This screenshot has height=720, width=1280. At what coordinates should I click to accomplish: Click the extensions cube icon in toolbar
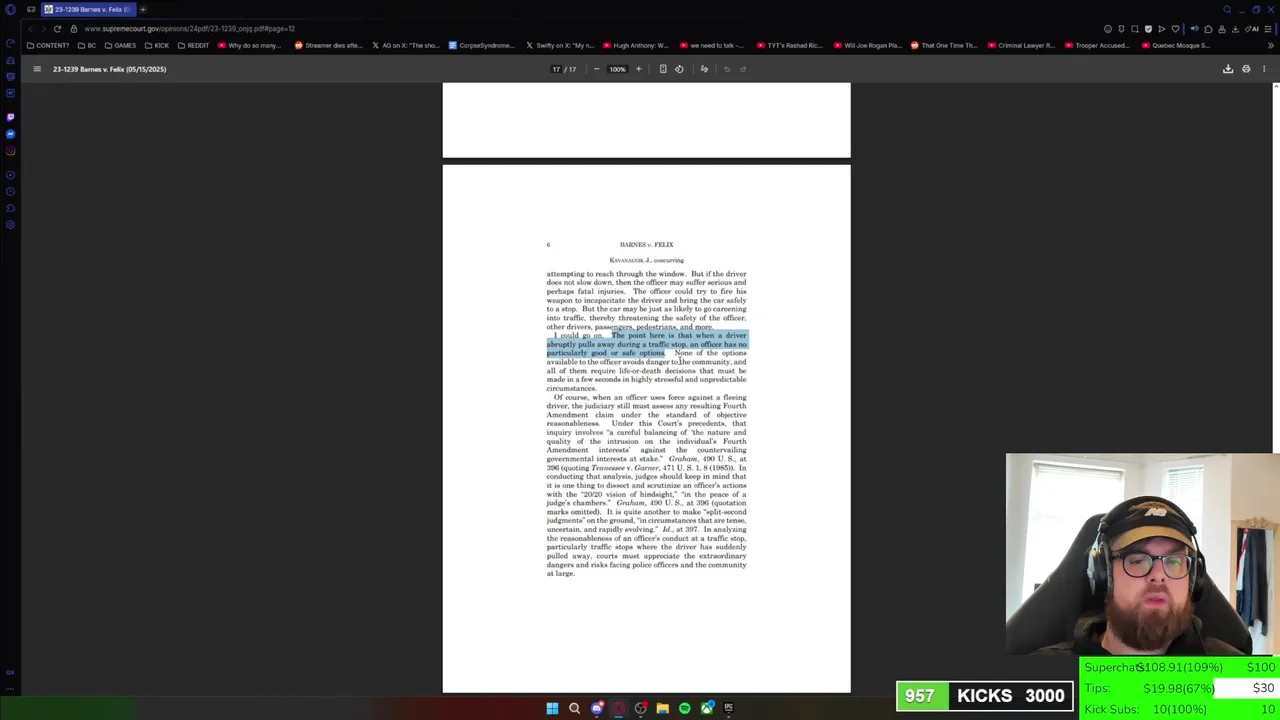1208,29
